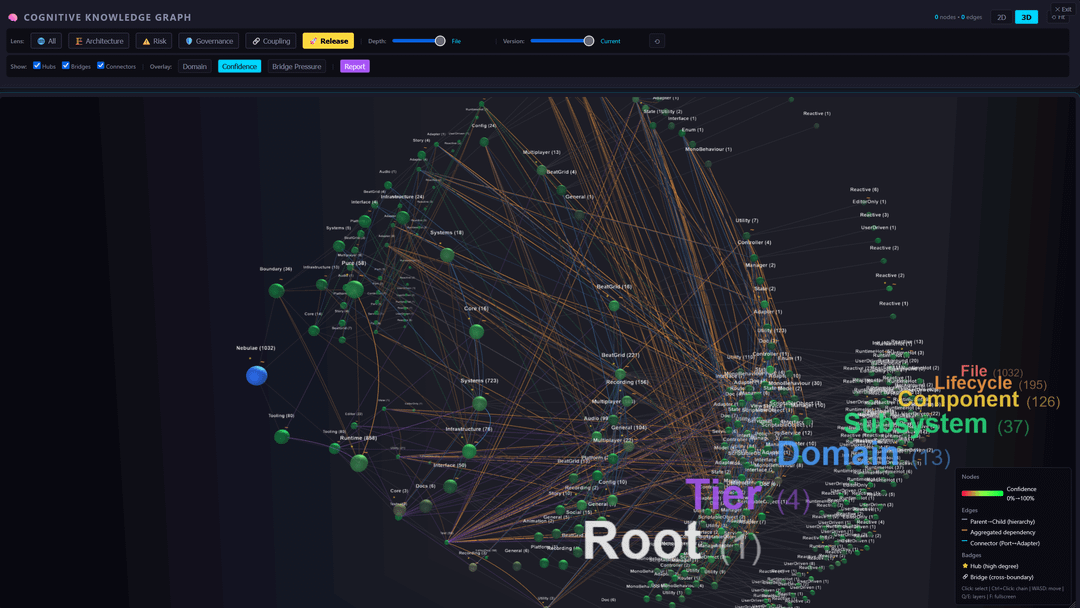Image resolution: width=1080 pixels, height=608 pixels.
Task: Select the 3D view mode
Action: (1026, 17)
